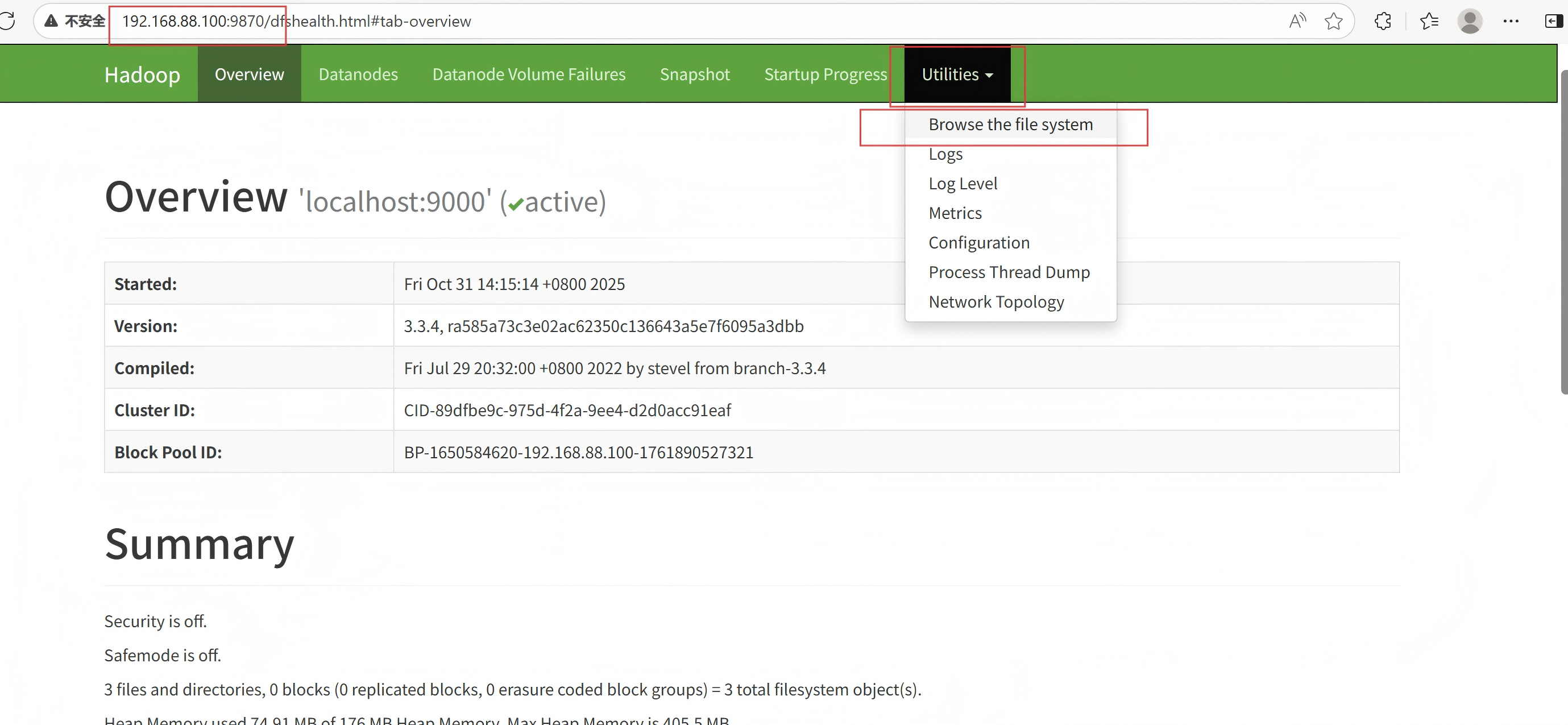Add page to favorites star icon
Viewport: 1568px width, 725px height.
coord(1333,21)
